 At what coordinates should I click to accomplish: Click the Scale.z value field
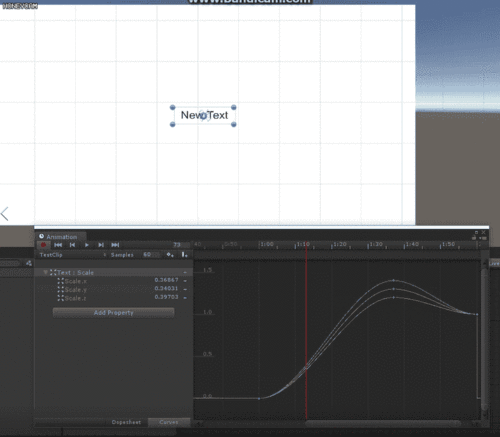[166, 297]
